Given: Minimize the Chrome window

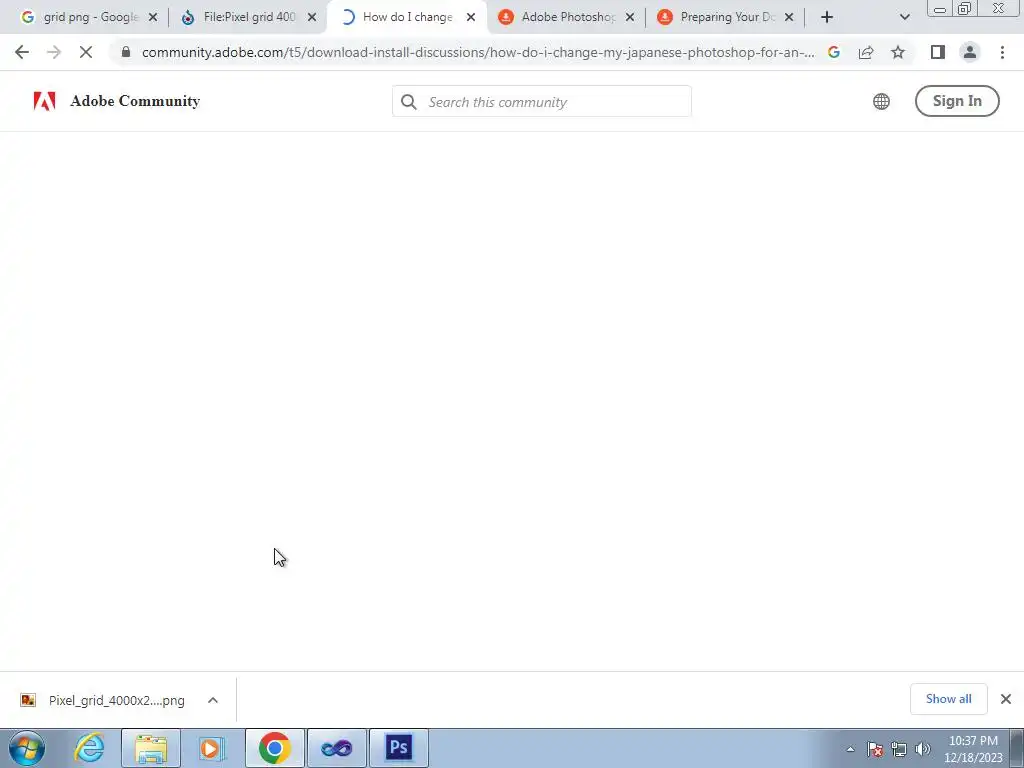Looking at the screenshot, I should [x=940, y=8].
